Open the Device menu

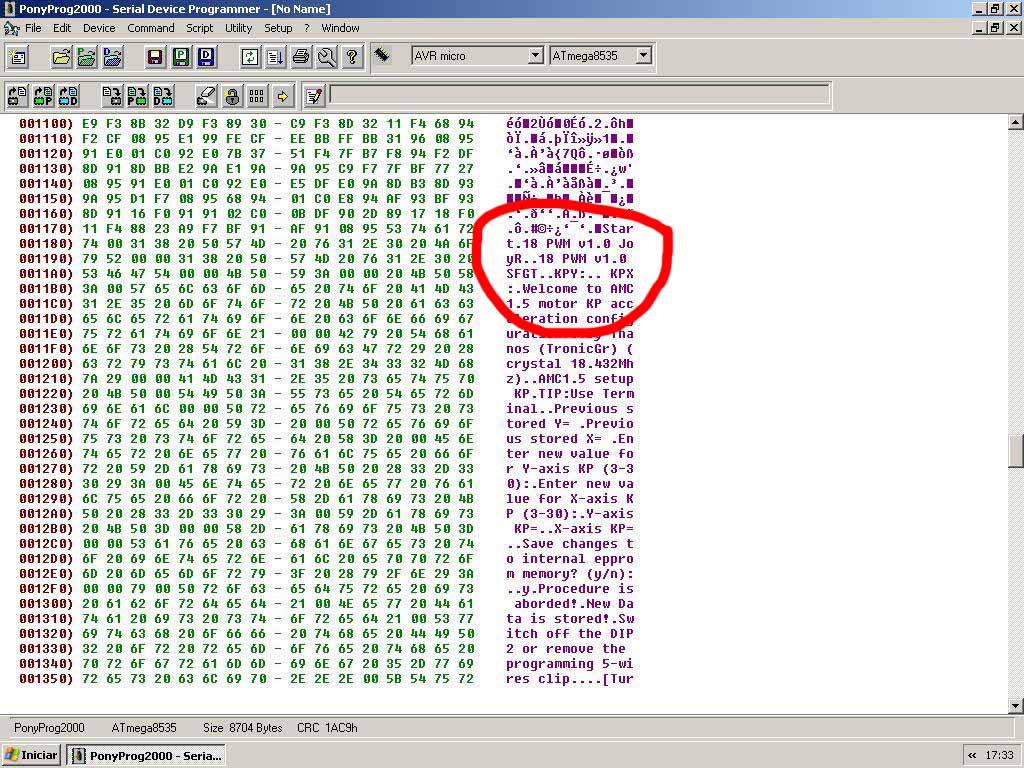coord(99,28)
